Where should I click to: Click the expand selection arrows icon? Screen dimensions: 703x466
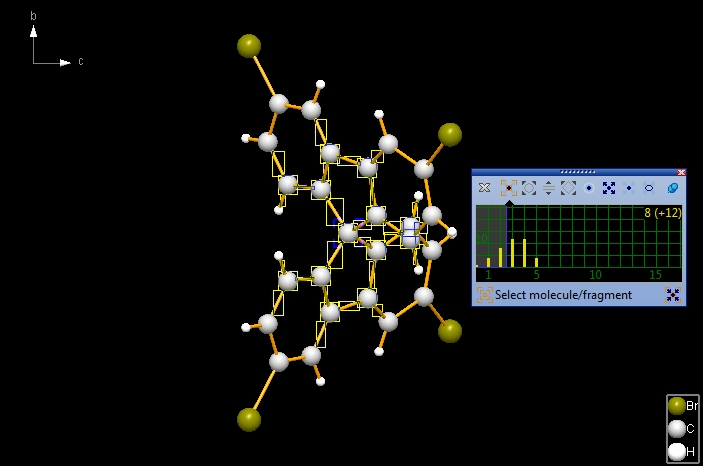(x=608, y=188)
